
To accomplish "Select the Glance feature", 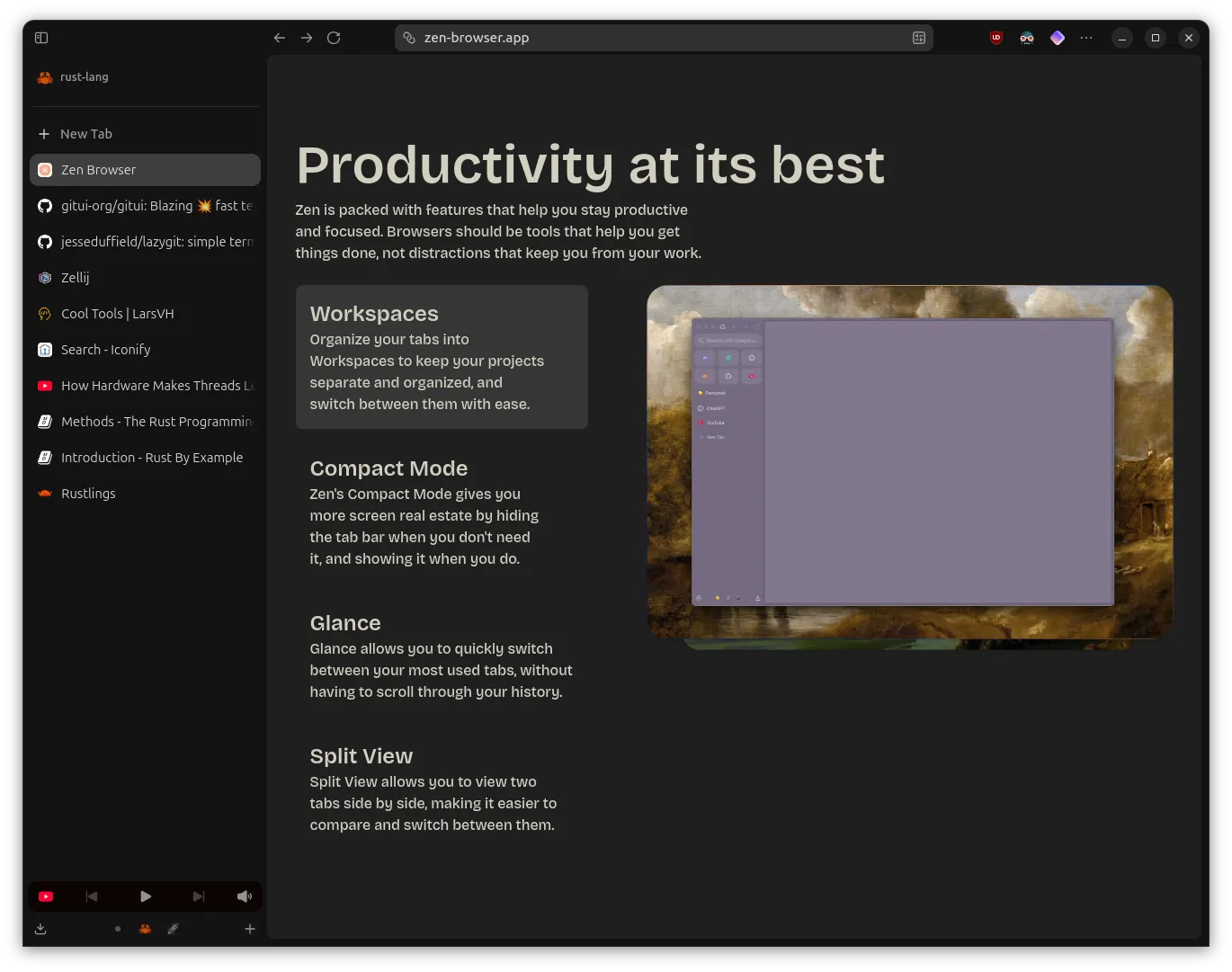I will coord(442,655).
